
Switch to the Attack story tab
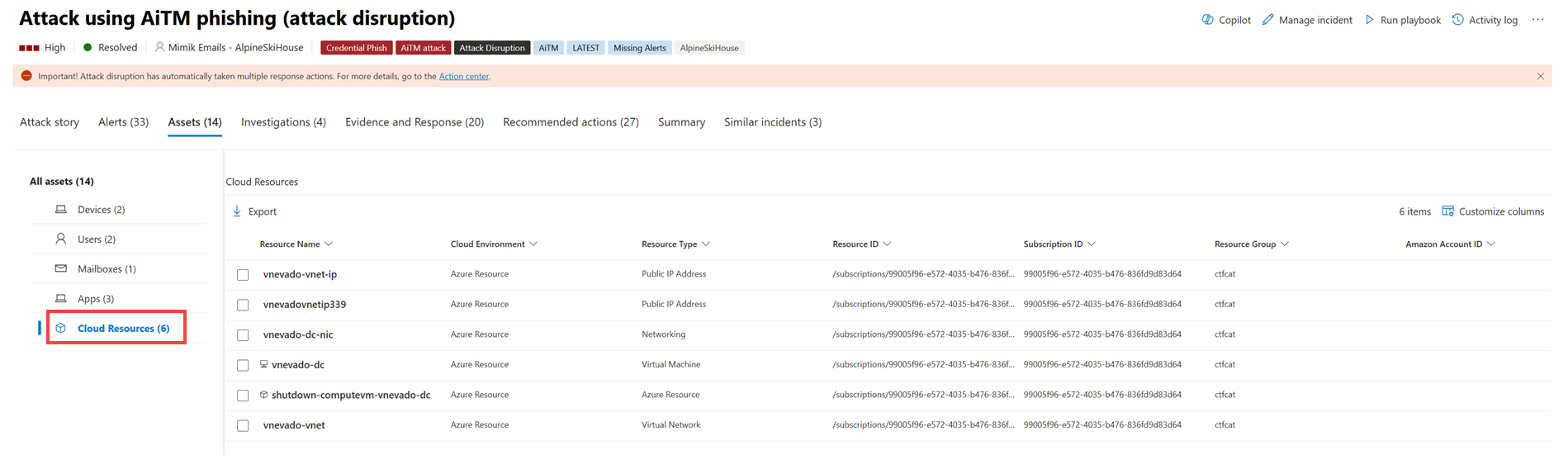click(50, 122)
